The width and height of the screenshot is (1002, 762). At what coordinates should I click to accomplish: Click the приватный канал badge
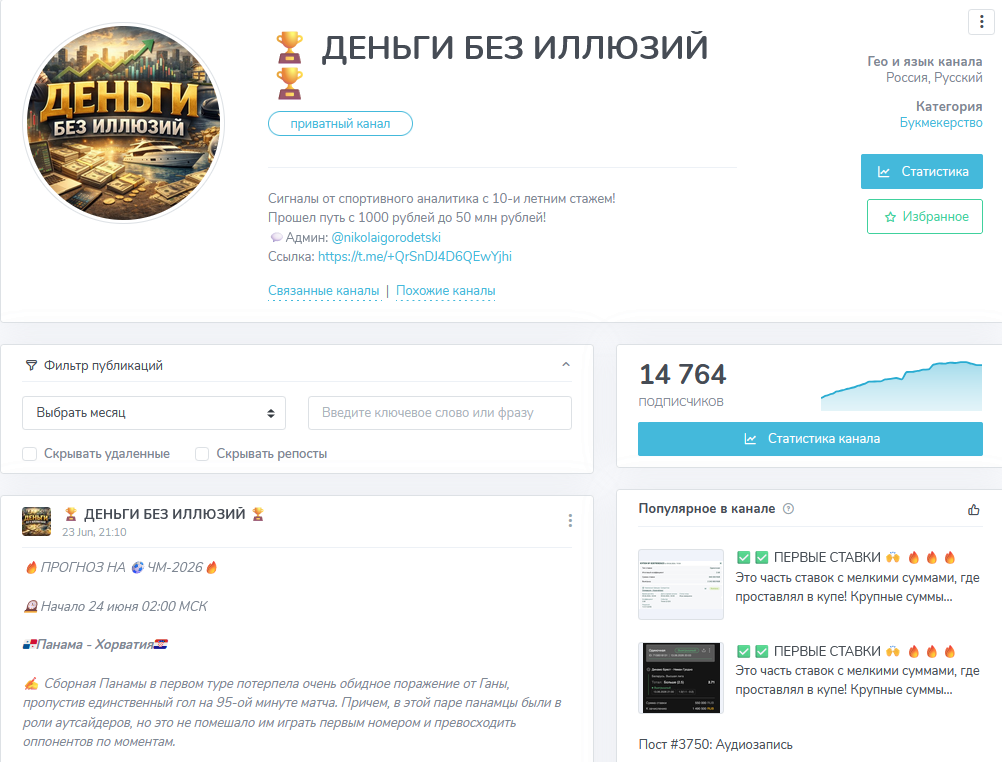point(340,123)
